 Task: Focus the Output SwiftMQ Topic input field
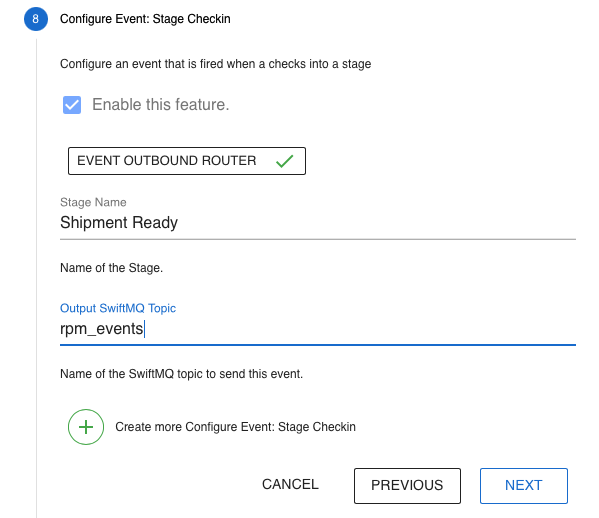[x=318, y=329]
